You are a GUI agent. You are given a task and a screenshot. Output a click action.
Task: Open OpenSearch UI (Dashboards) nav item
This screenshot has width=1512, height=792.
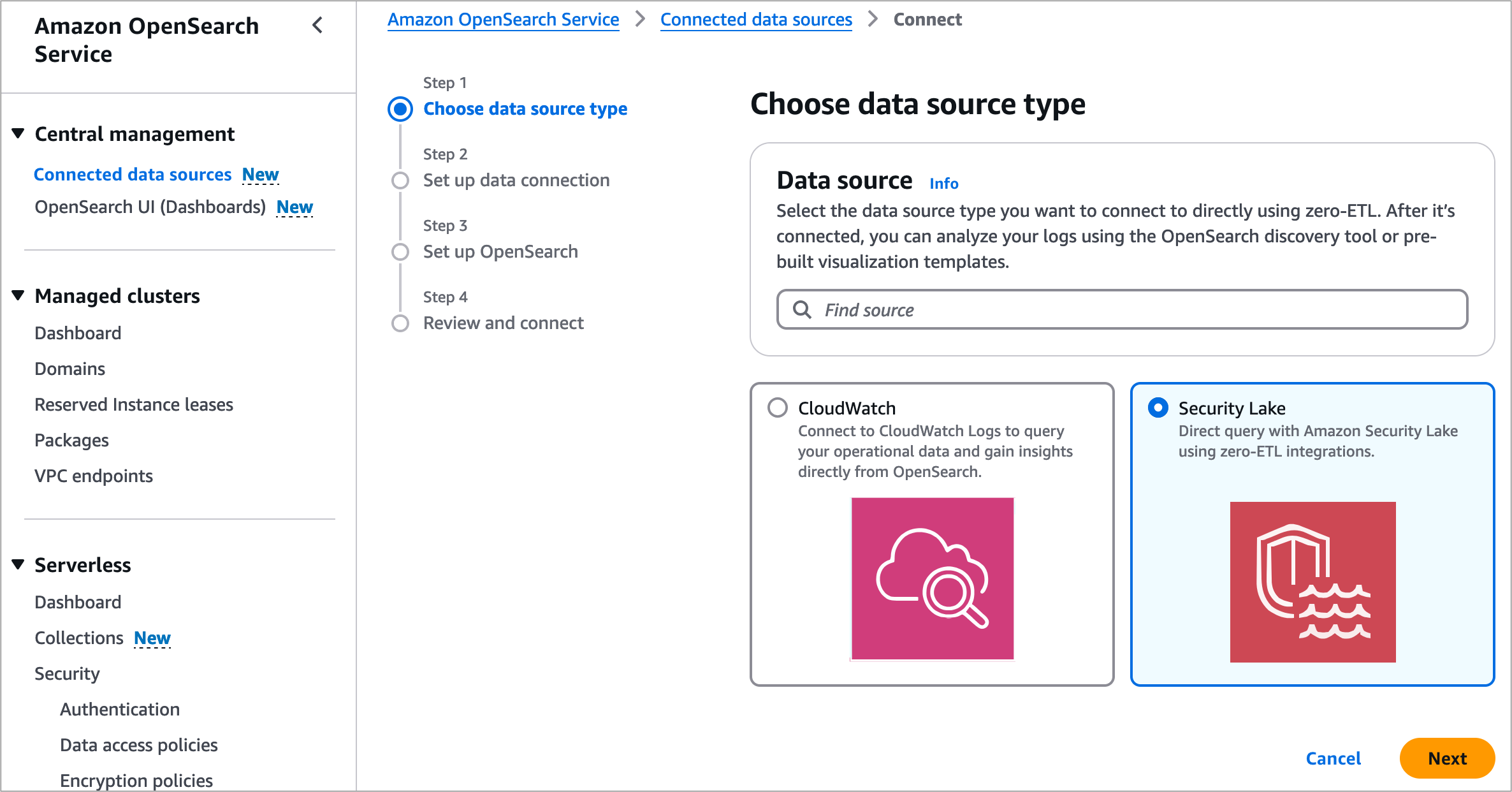(150, 207)
